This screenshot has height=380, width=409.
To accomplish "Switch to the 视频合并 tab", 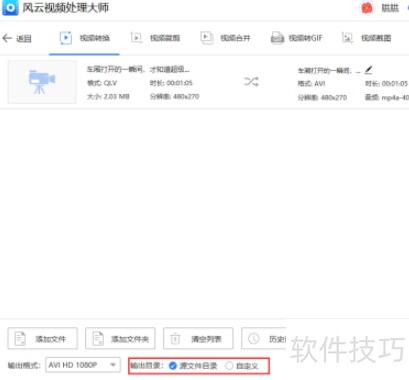I will click(x=226, y=38).
